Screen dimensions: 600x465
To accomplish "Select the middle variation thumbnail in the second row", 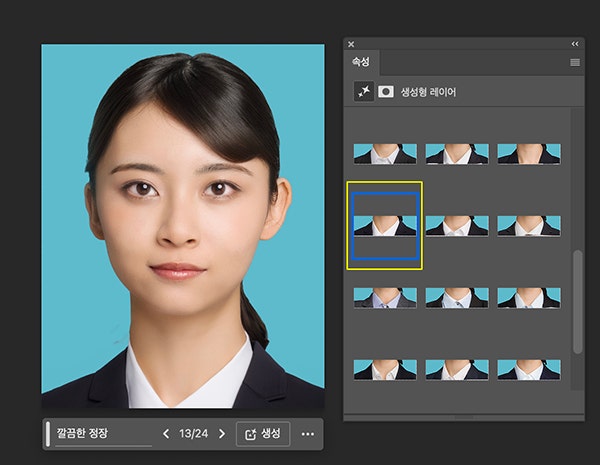I will point(457,226).
